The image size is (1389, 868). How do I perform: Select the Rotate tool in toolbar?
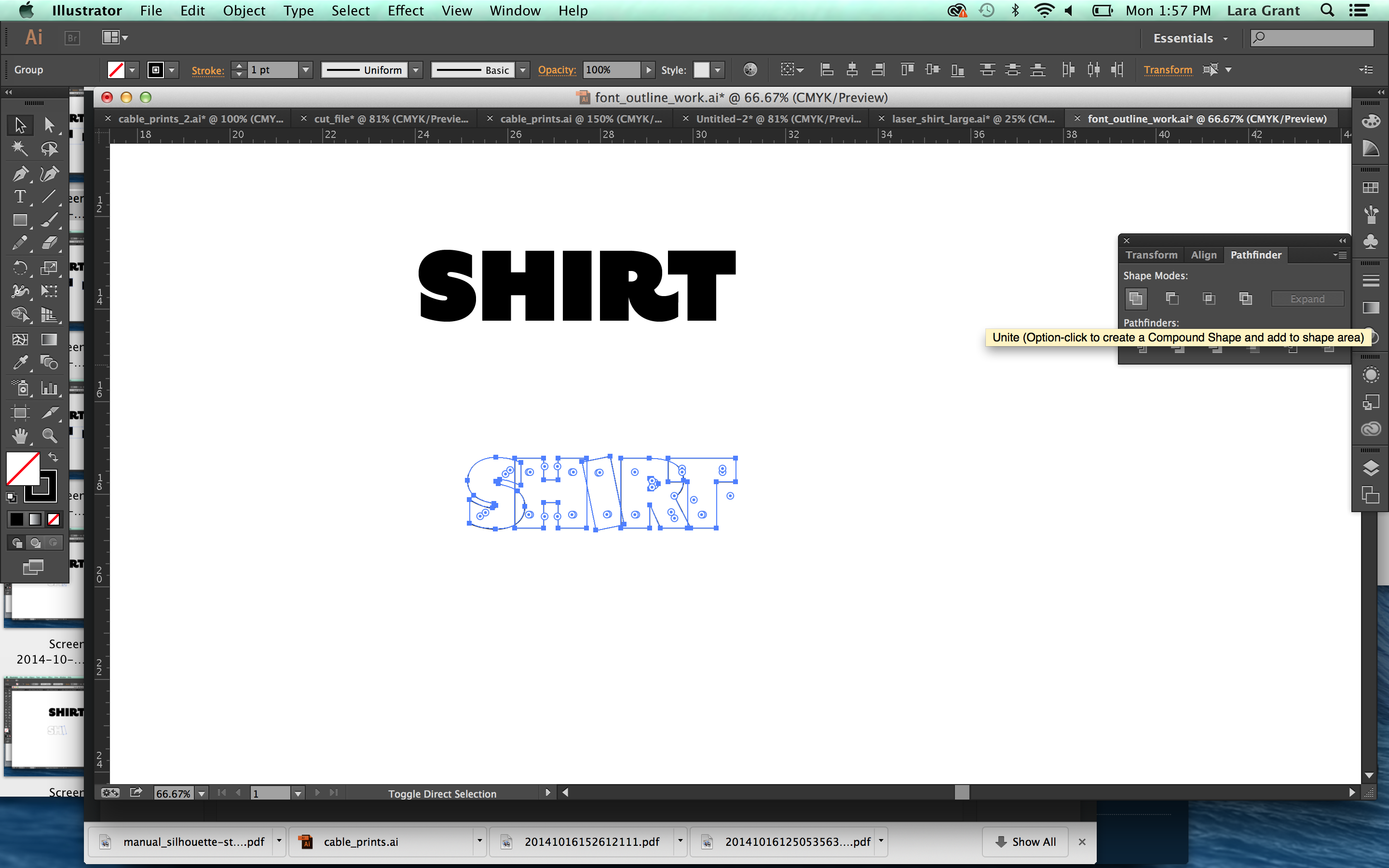[18, 270]
